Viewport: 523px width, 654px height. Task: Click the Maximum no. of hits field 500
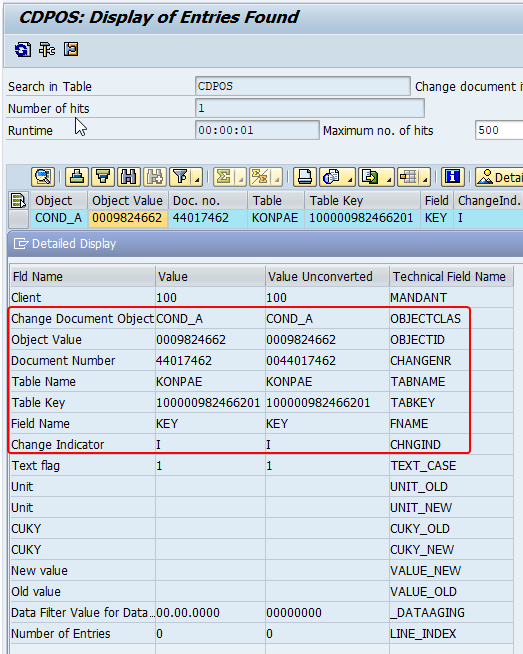[x=499, y=130]
